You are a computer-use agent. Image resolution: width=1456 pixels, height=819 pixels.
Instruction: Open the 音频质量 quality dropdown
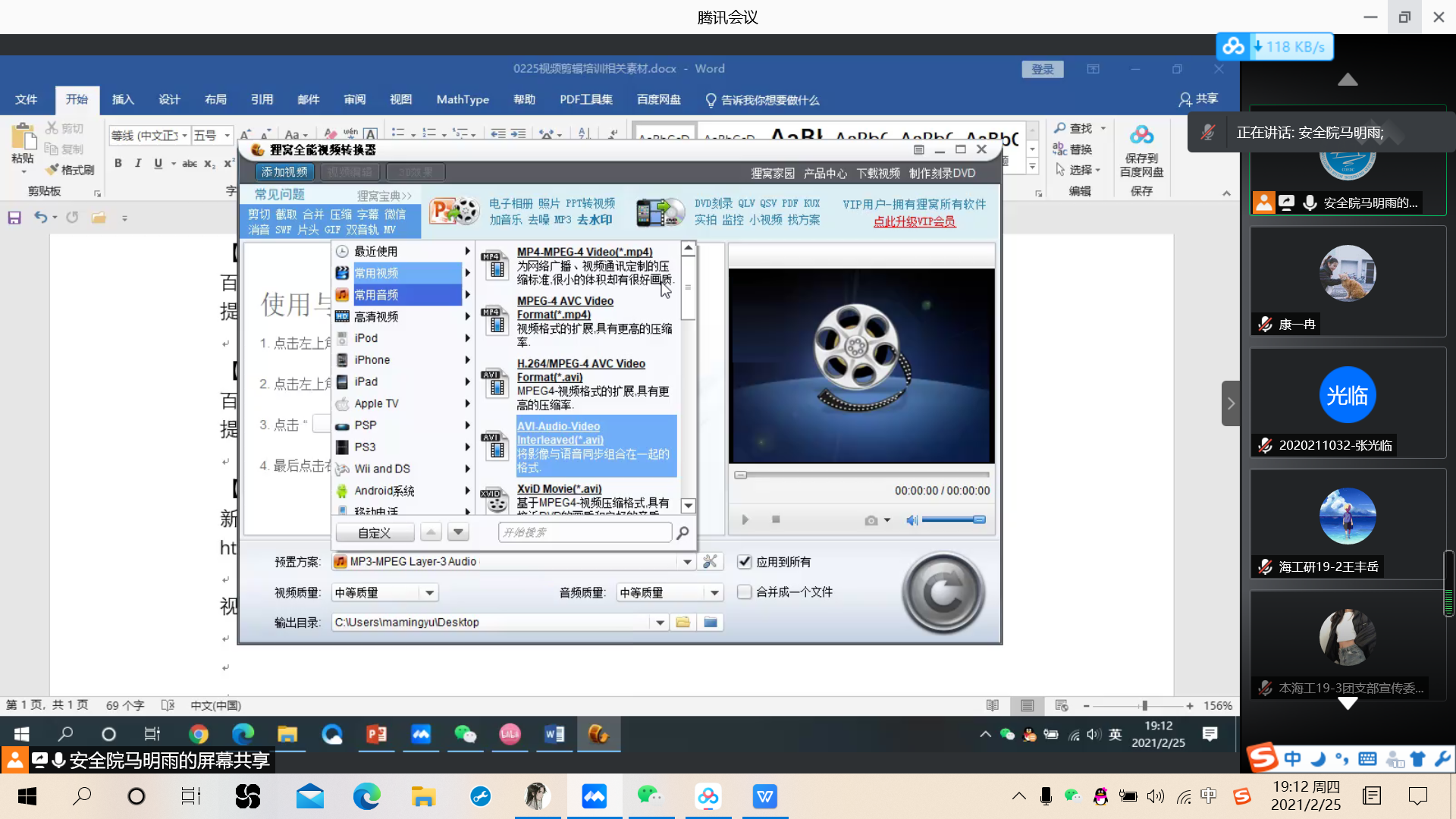click(714, 593)
